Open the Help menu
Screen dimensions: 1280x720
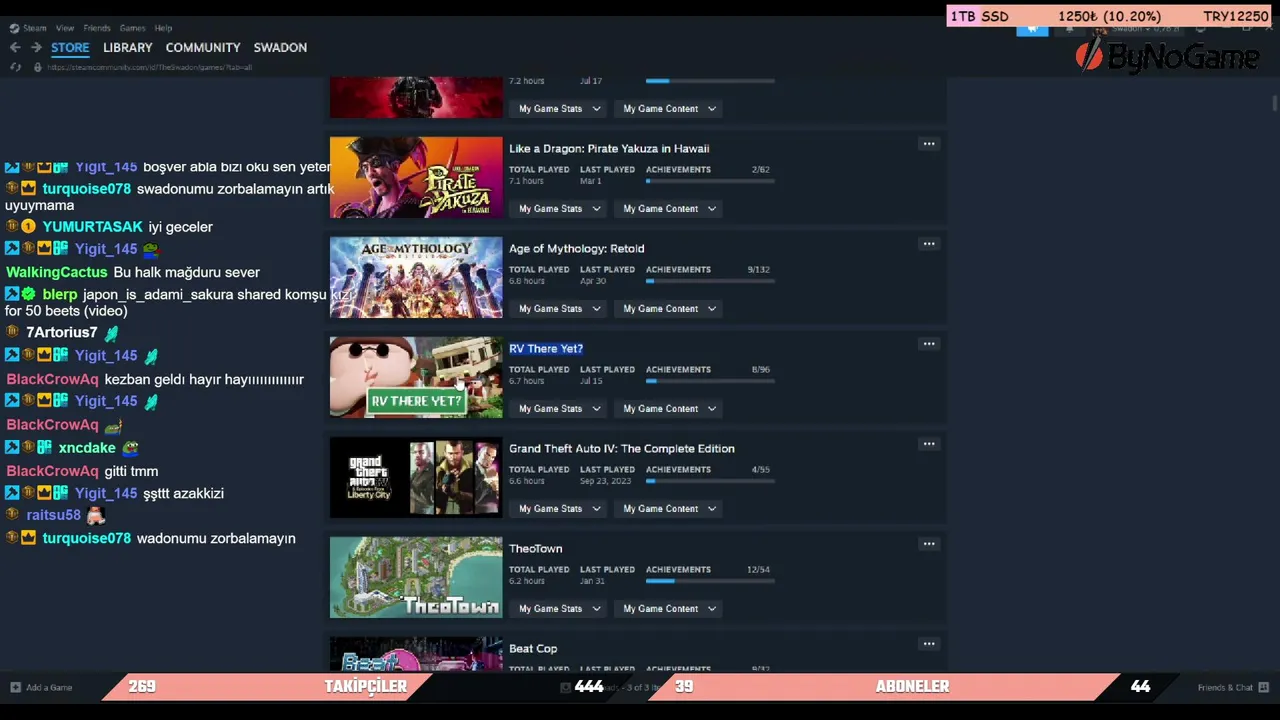(164, 28)
